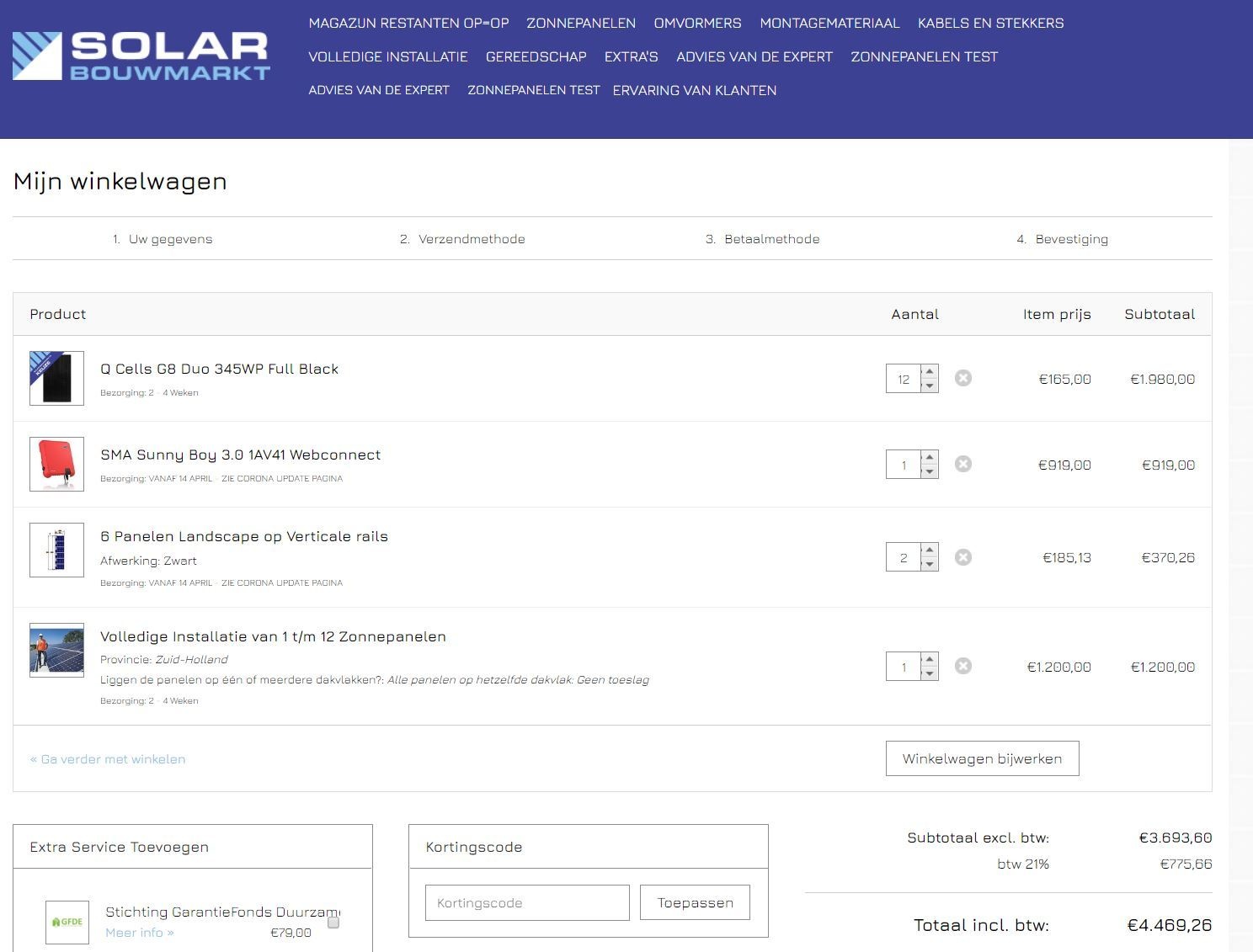
Task: Click the Afwerking: Zwart option text
Action: coord(148,561)
